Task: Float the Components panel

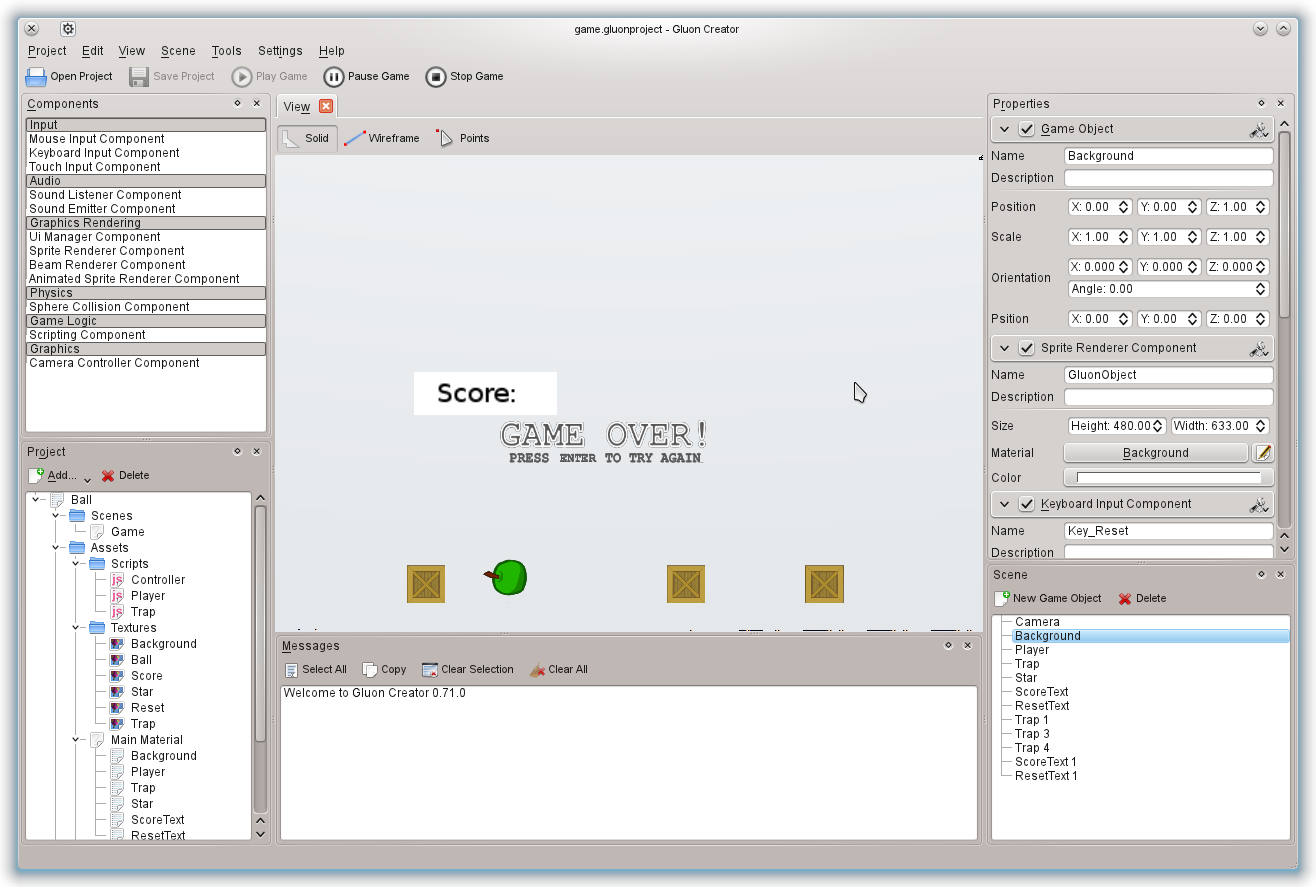Action: tap(237, 103)
